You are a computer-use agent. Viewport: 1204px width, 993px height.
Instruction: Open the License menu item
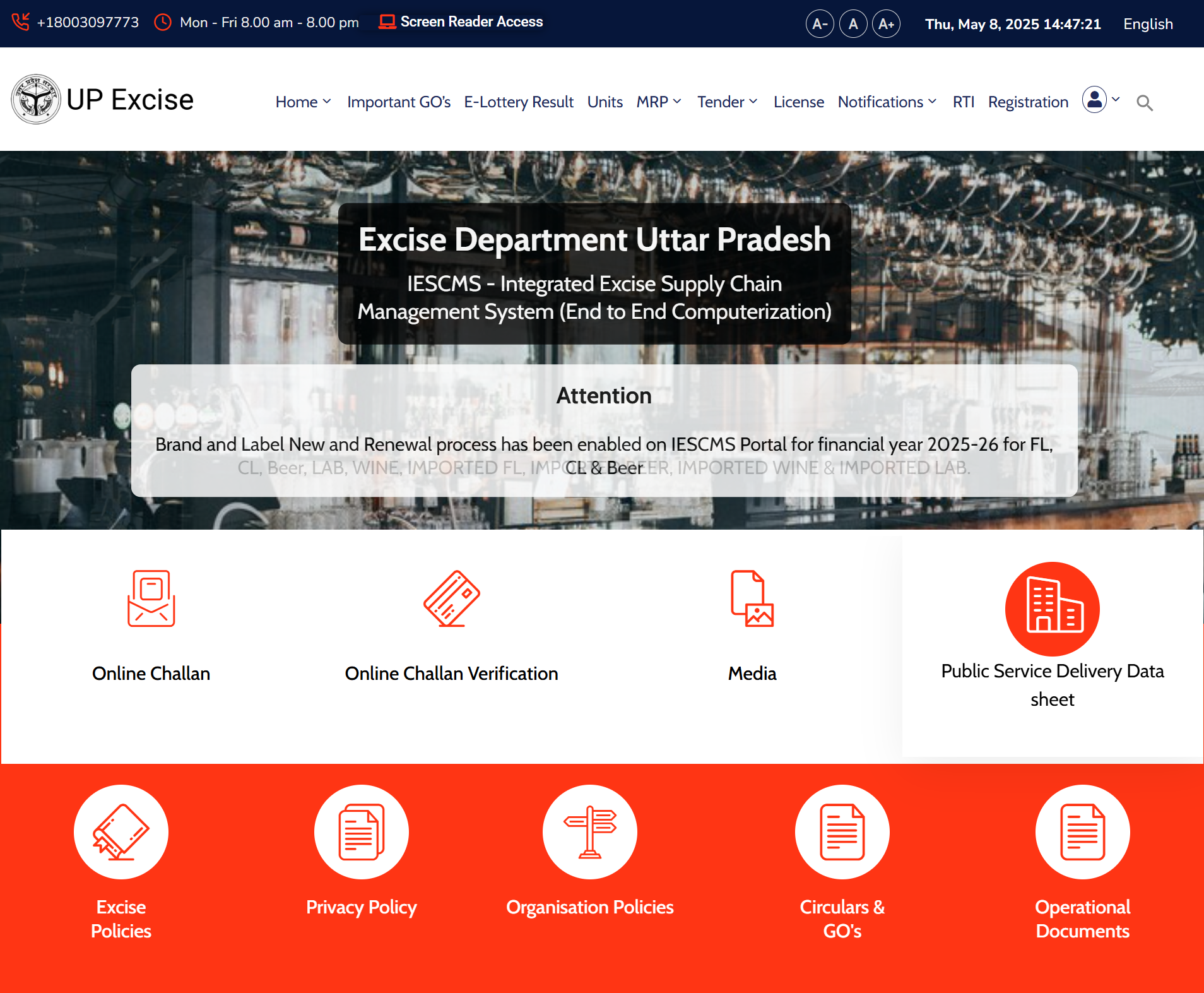click(799, 102)
